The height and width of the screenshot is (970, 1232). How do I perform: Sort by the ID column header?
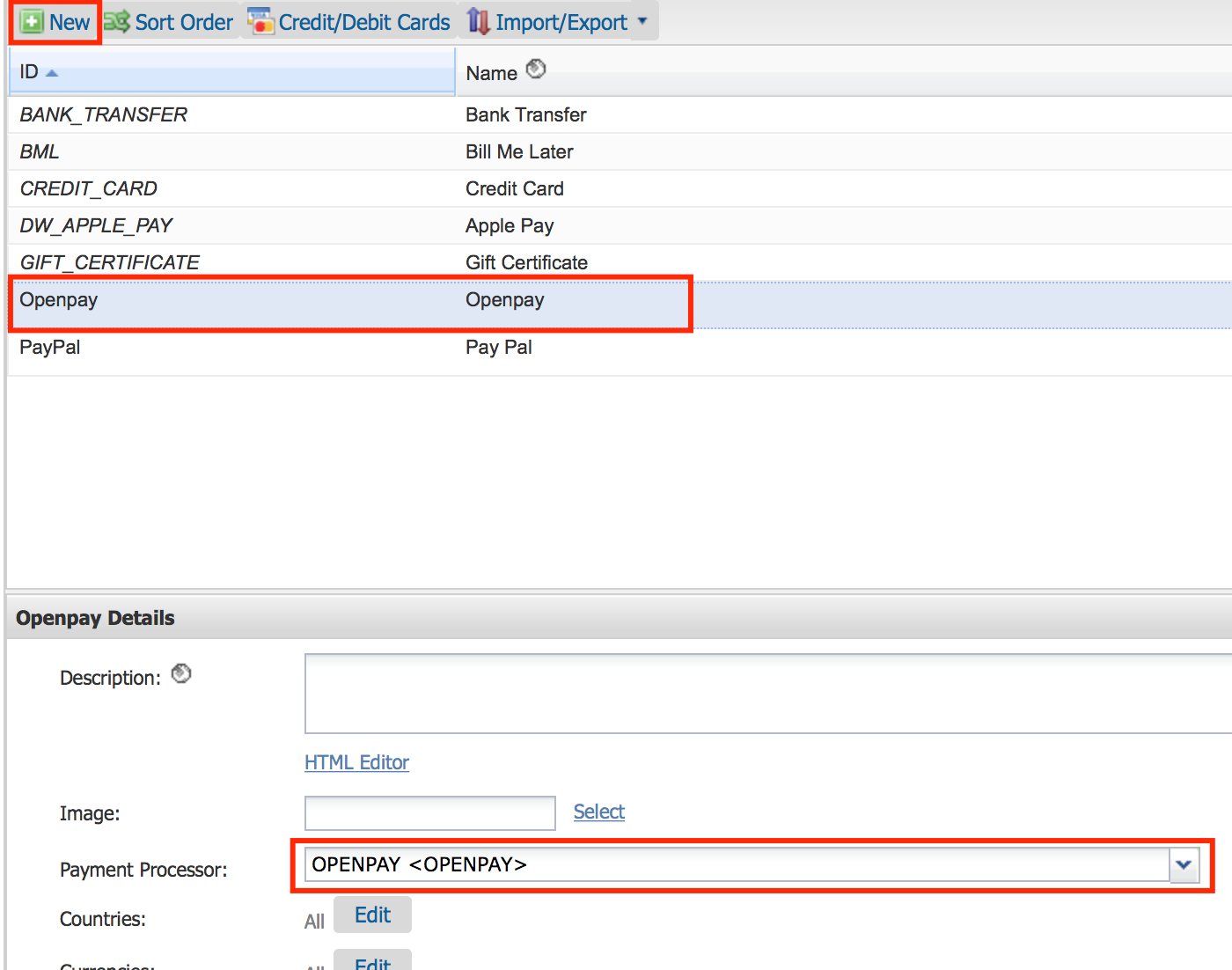click(x=29, y=72)
